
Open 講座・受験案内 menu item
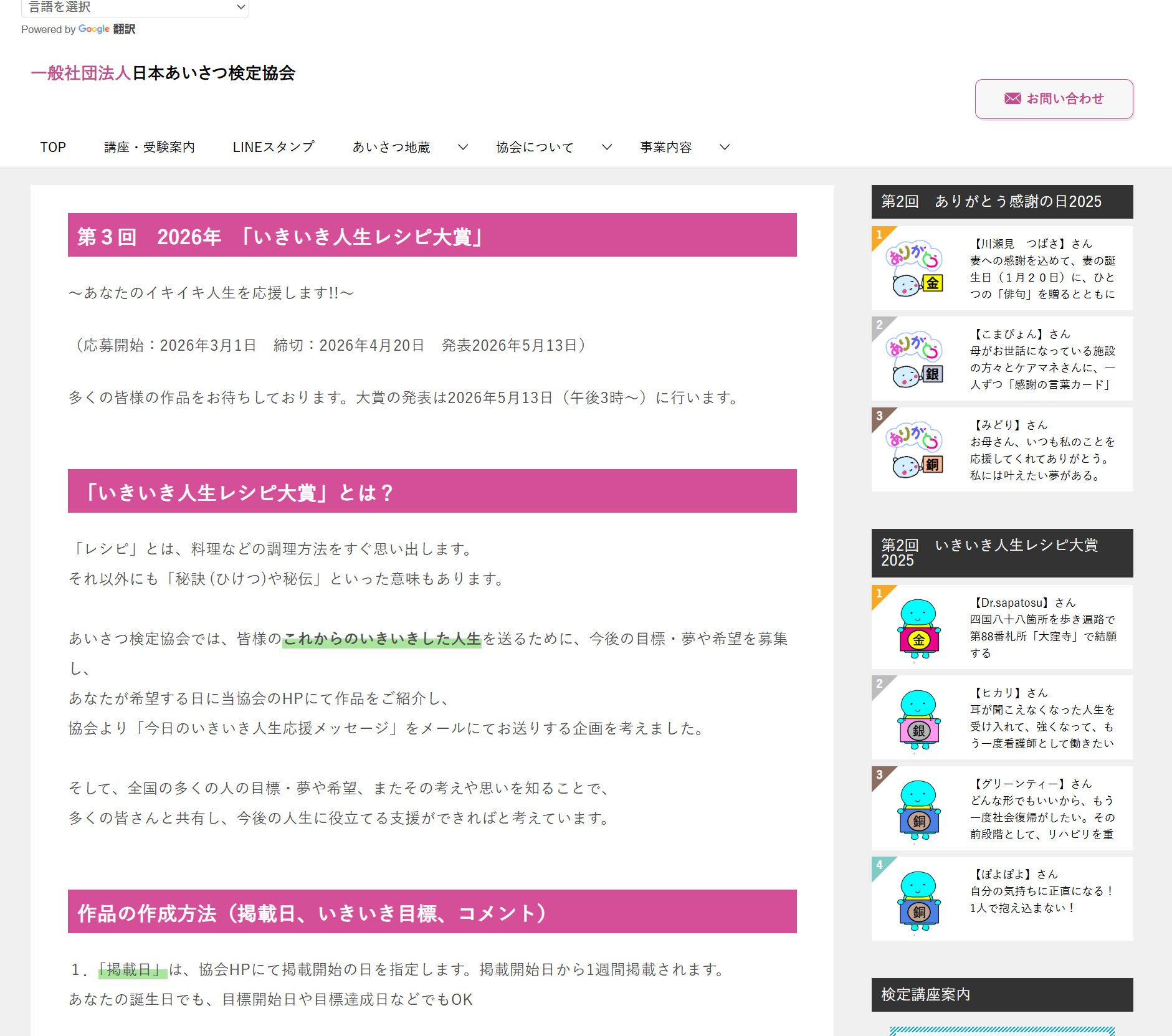click(150, 147)
